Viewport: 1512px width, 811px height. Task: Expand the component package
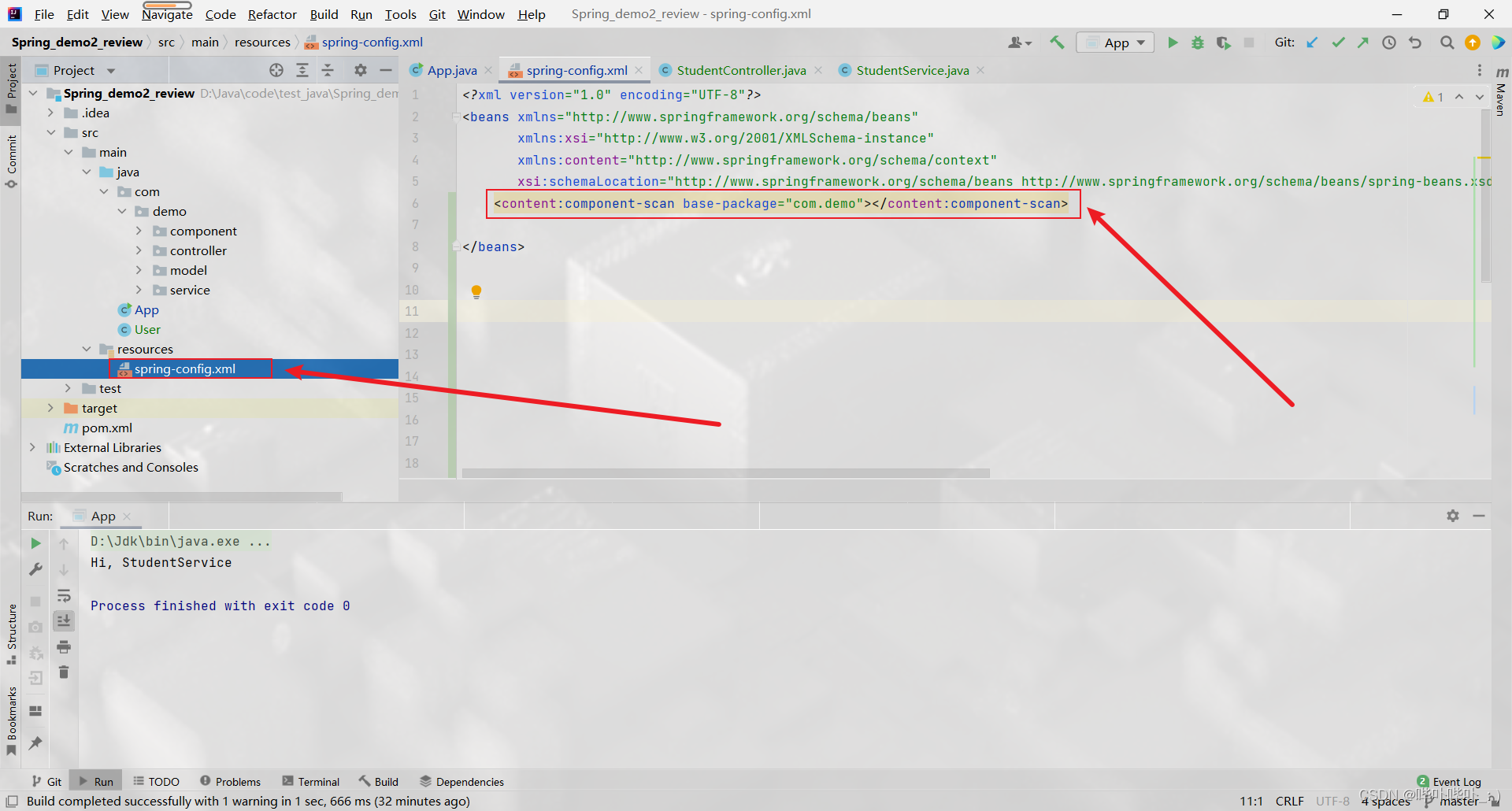click(x=139, y=231)
